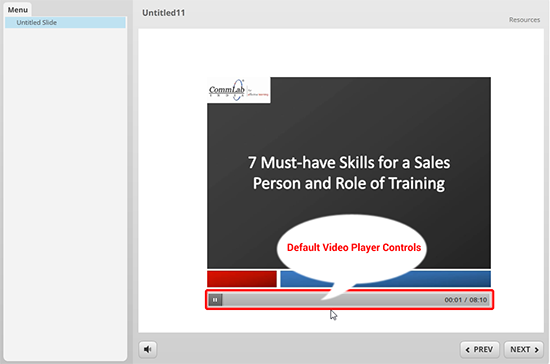Screen dimensions: 550x364
Task: Switch to the Menu tab
Action: coord(18,10)
